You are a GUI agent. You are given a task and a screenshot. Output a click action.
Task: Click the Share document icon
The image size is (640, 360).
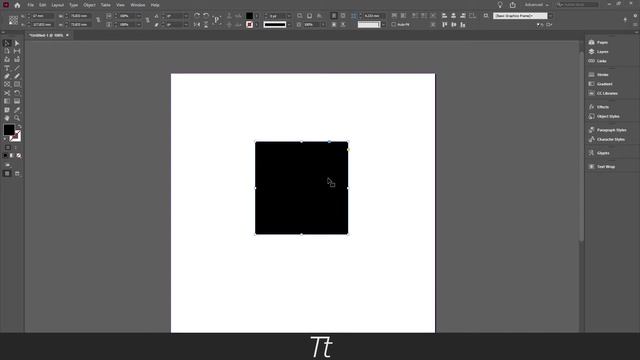[x=513, y=5]
